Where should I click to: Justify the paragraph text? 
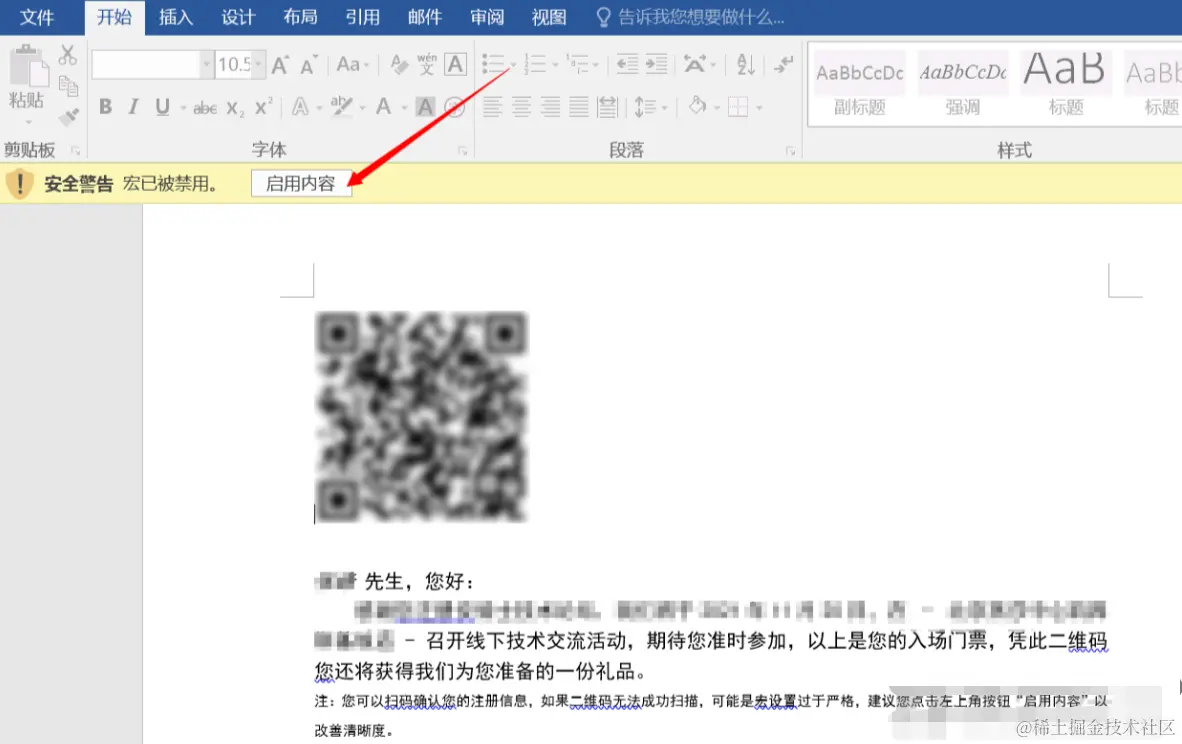(579, 107)
